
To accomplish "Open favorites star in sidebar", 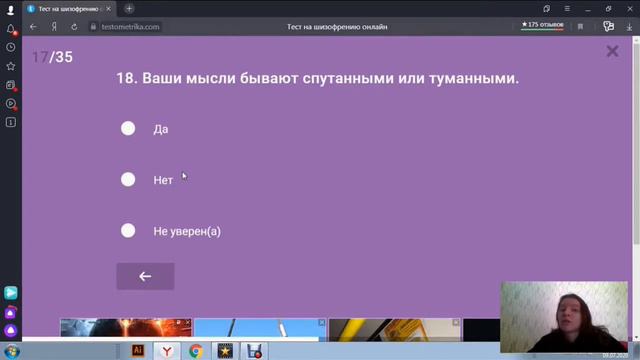I will coord(11,66).
